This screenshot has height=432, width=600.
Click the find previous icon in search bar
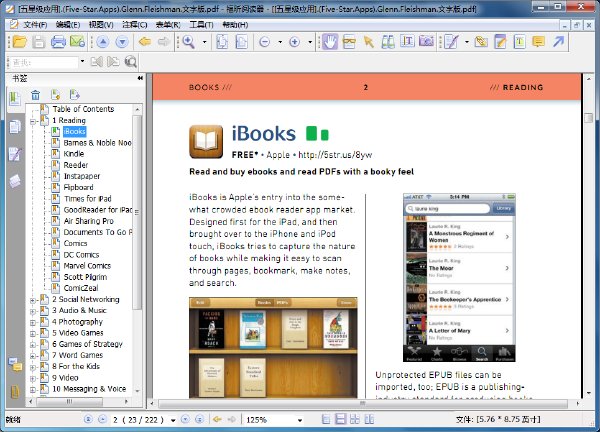click(96, 62)
